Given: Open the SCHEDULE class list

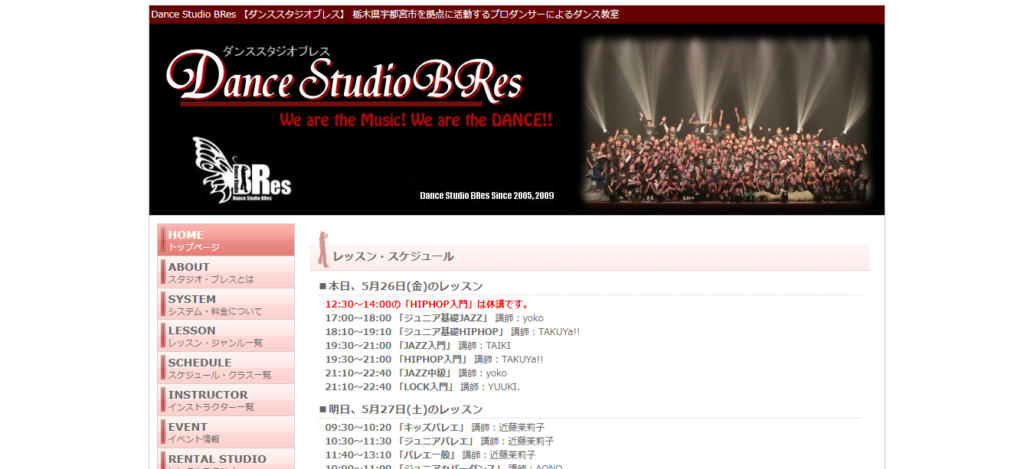Looking at the screenshot, I should point(225,368).
